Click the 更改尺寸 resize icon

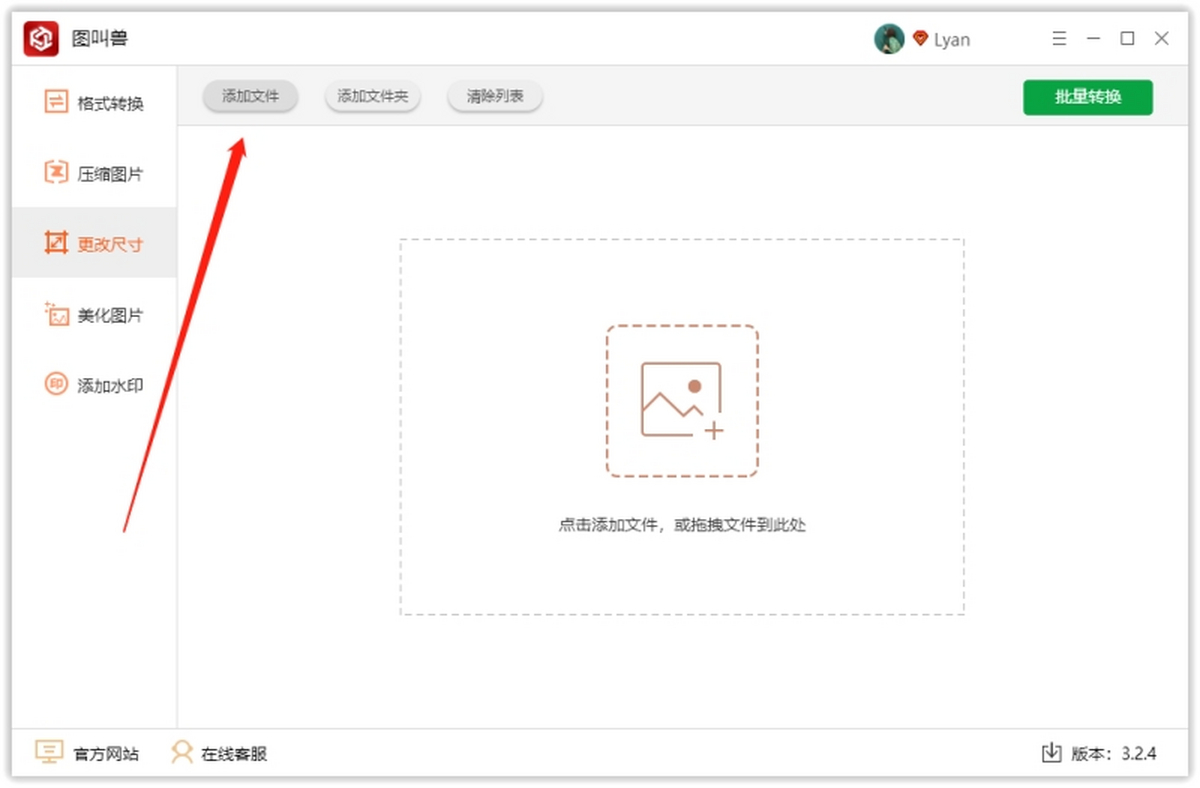56,243
